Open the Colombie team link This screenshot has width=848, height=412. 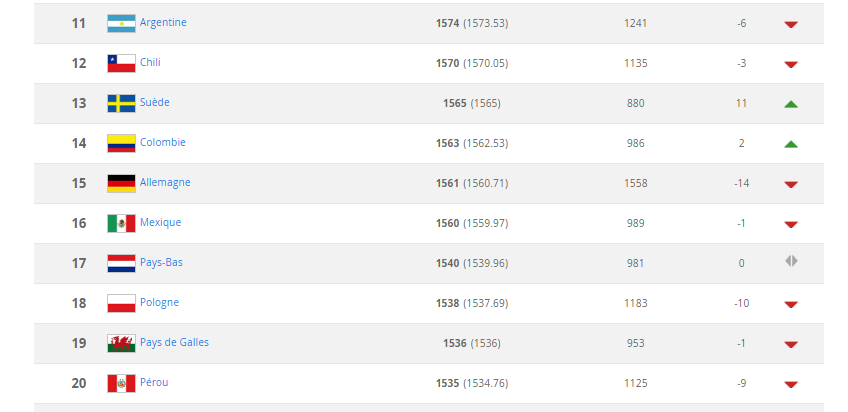[163, 142]
